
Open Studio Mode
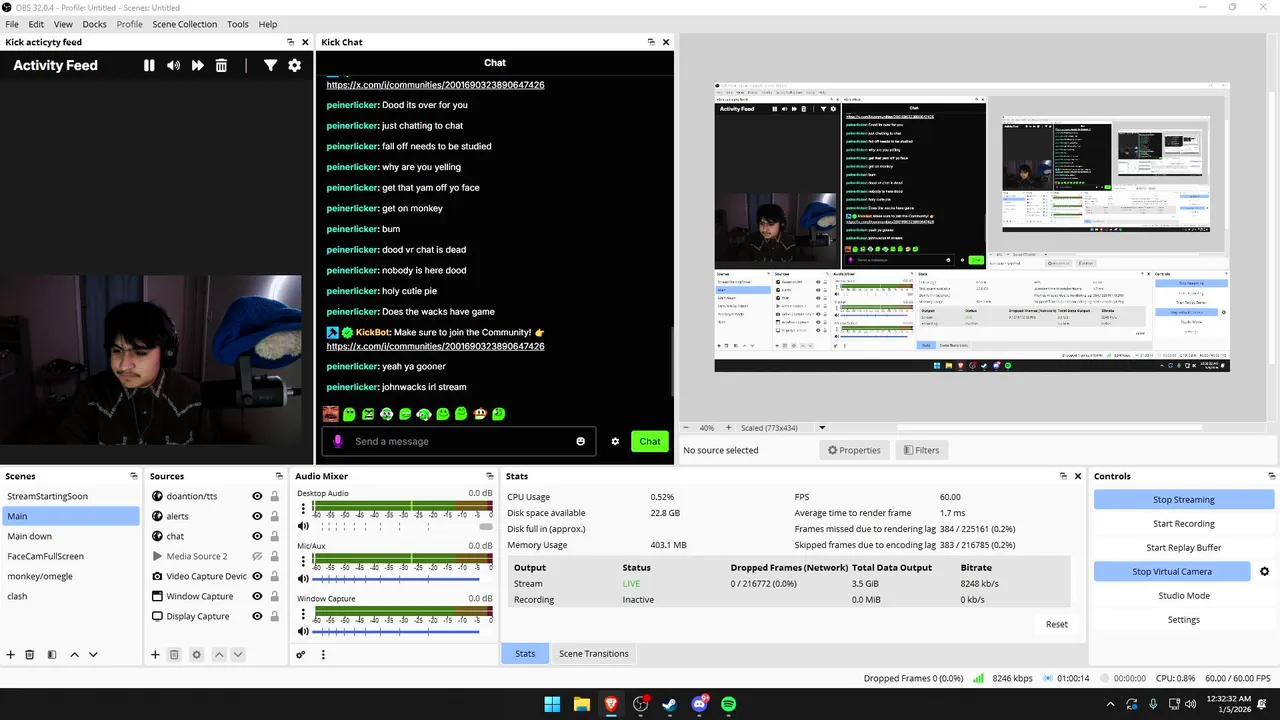pyautogui.click(x=1183, y=596)
